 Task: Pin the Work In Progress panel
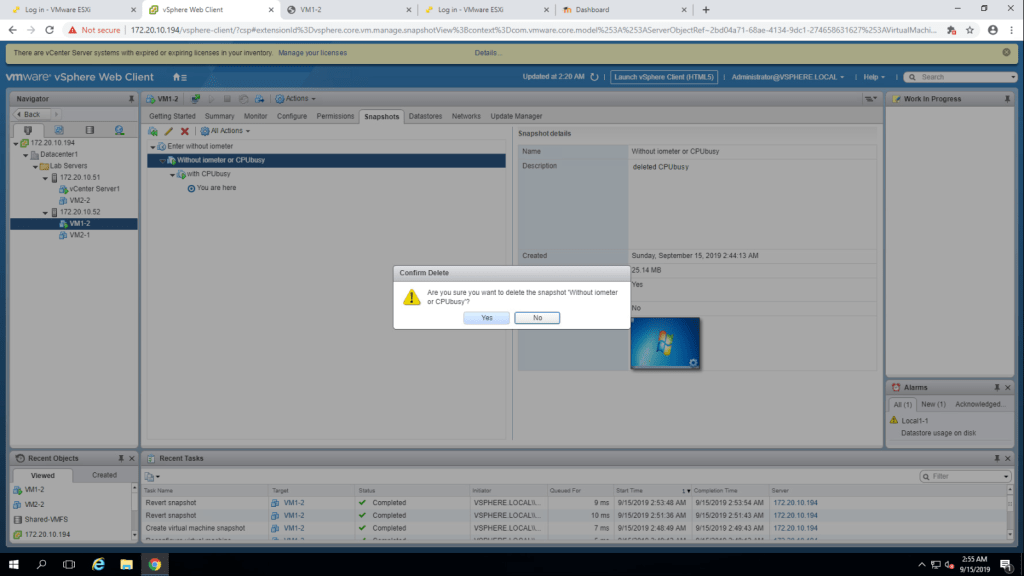coord(1008,99)
